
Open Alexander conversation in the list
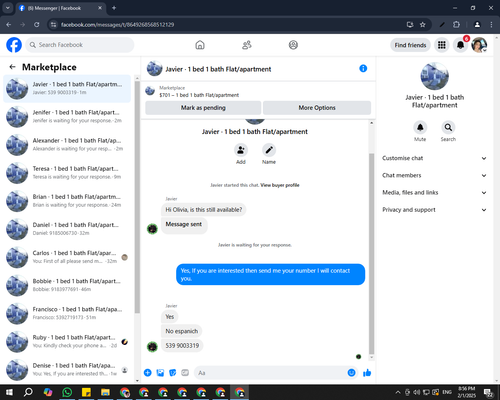(x=67, y=145)
